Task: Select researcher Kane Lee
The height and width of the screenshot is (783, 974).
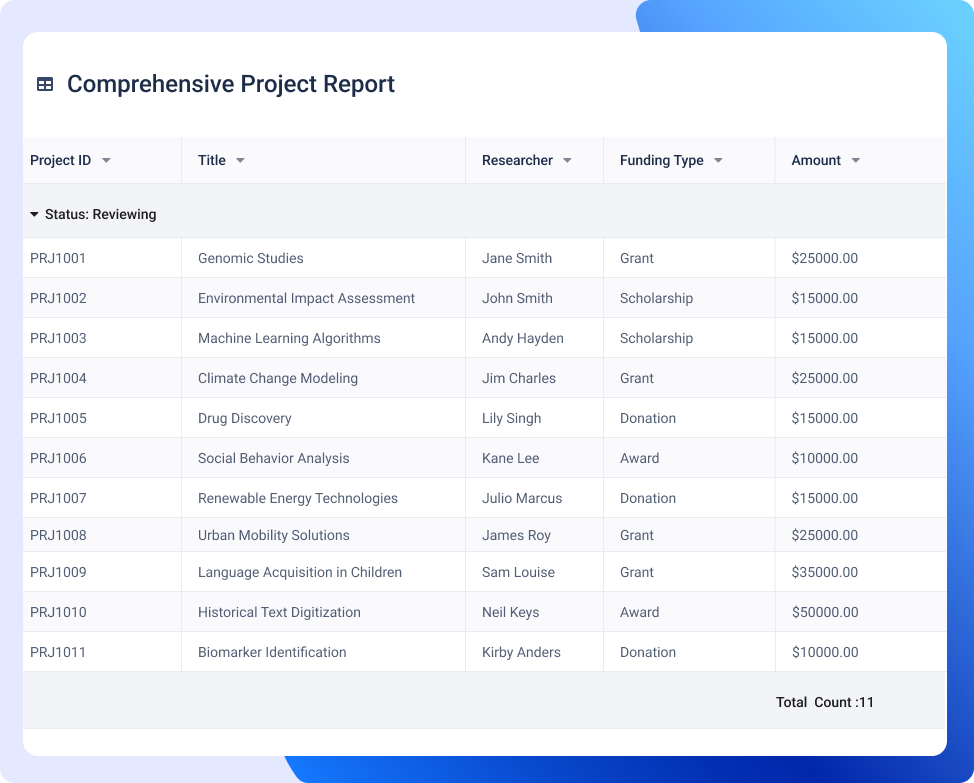Action: tap(511, 458)
